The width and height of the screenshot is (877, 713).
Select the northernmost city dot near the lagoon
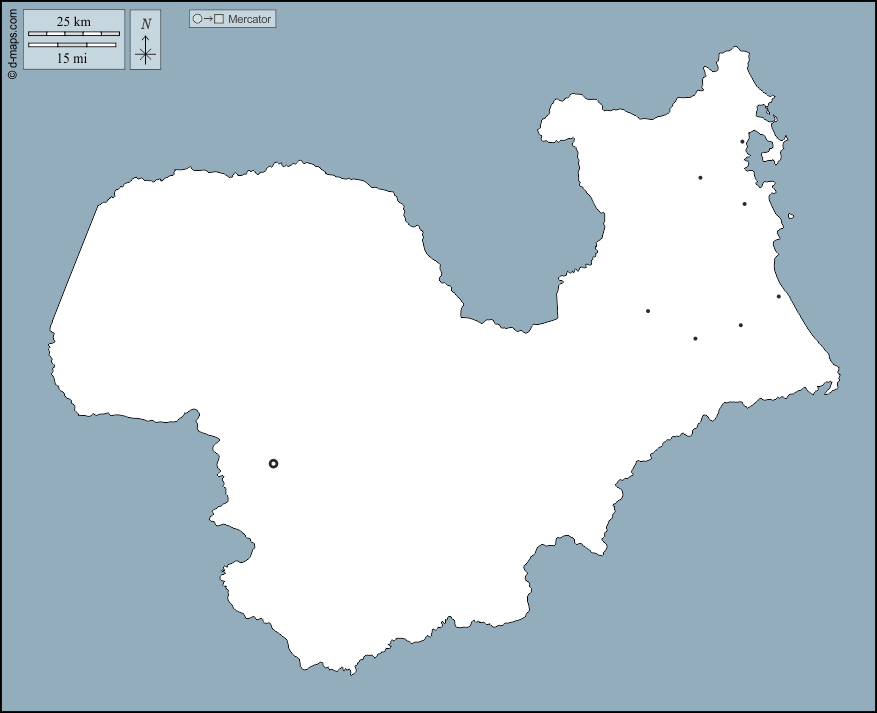coord(742,141)
